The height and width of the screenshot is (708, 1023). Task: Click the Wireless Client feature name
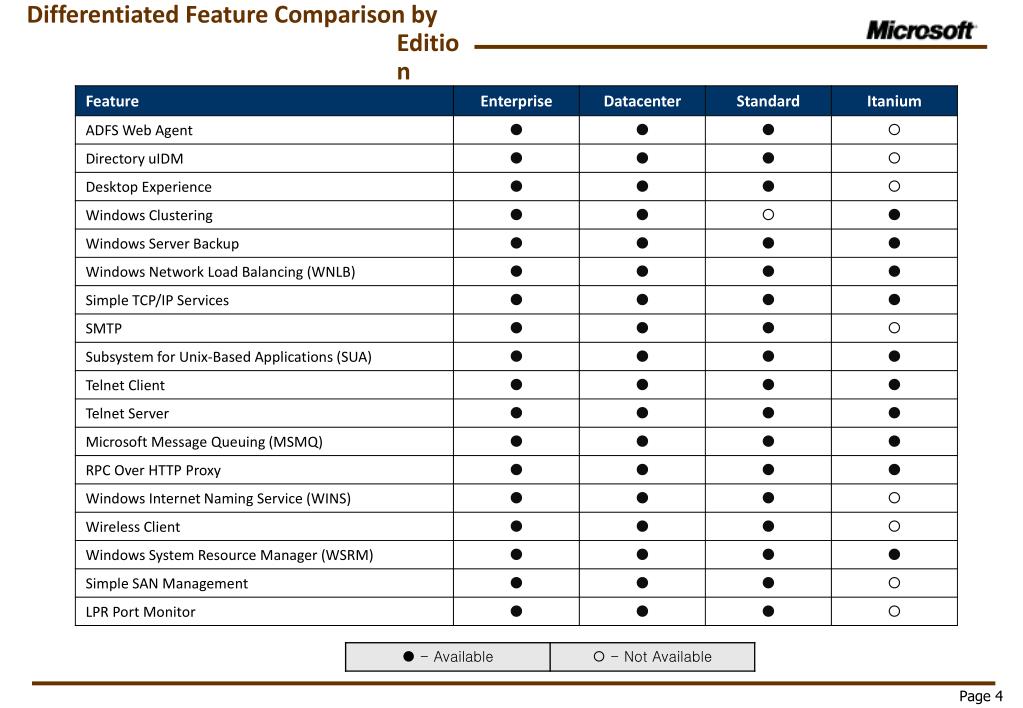coord(133,527)
